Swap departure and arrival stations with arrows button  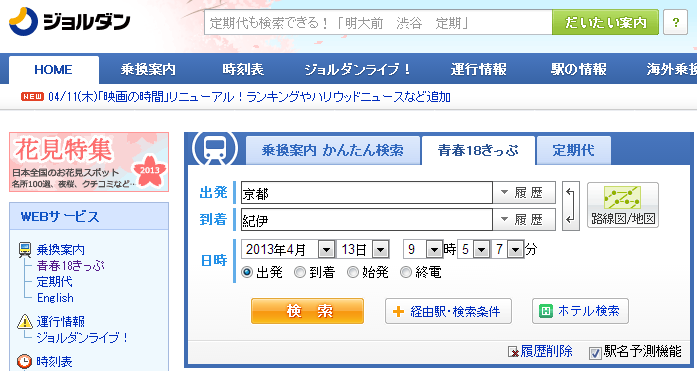coord(571,206)
